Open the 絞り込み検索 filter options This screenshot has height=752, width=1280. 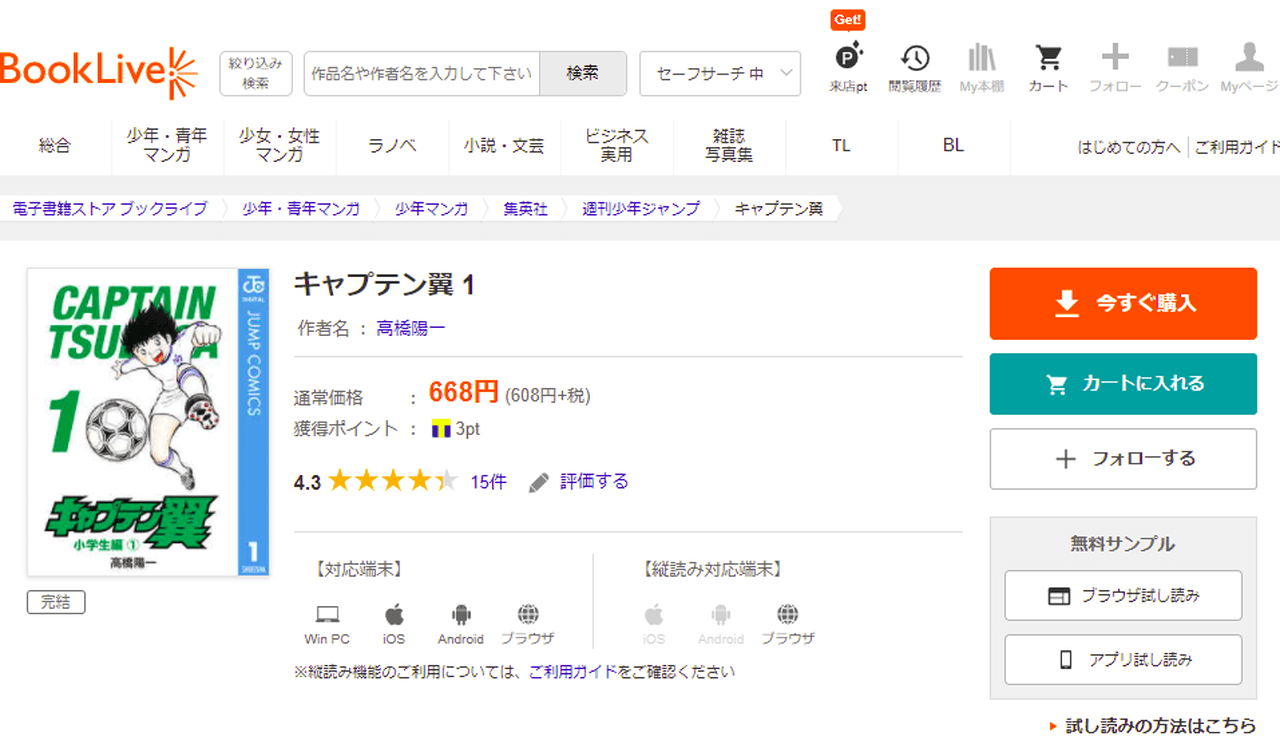[x=256, y=74]
